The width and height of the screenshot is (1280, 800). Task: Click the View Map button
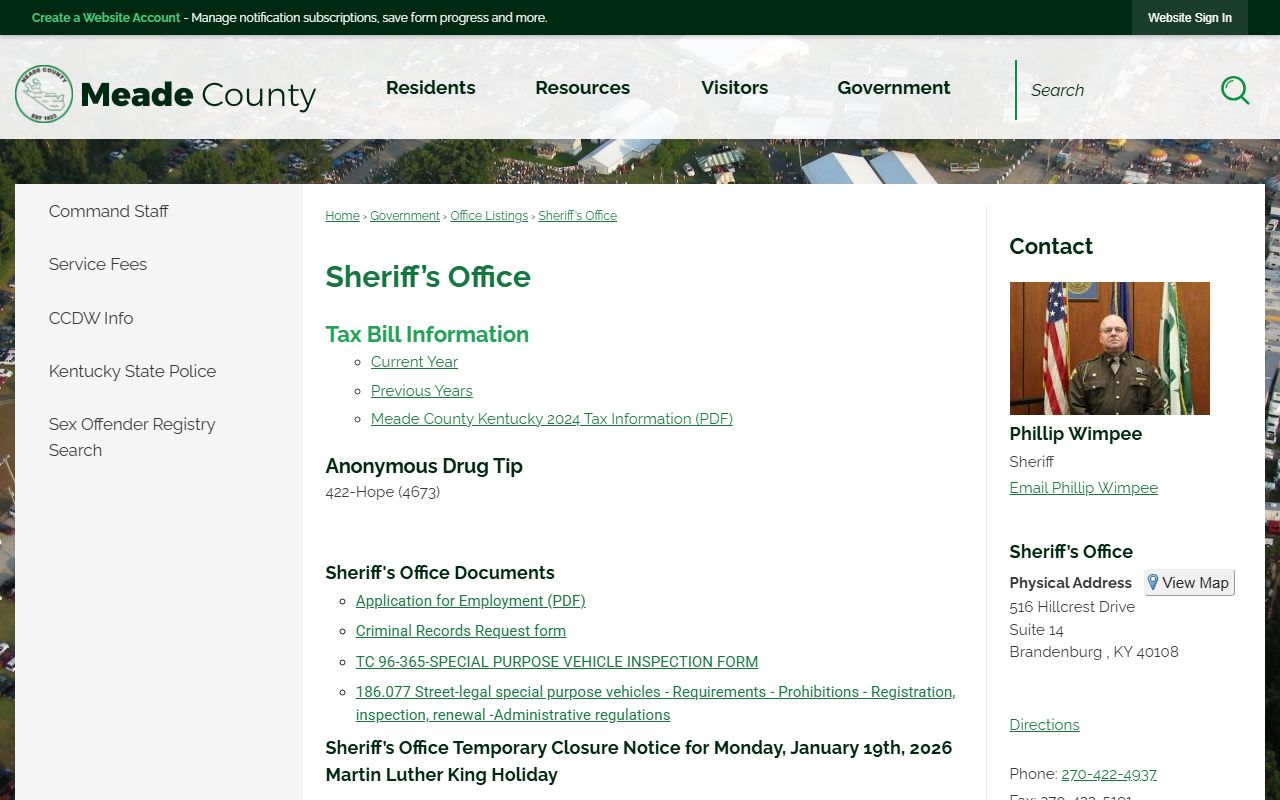tap(1189, 583)
